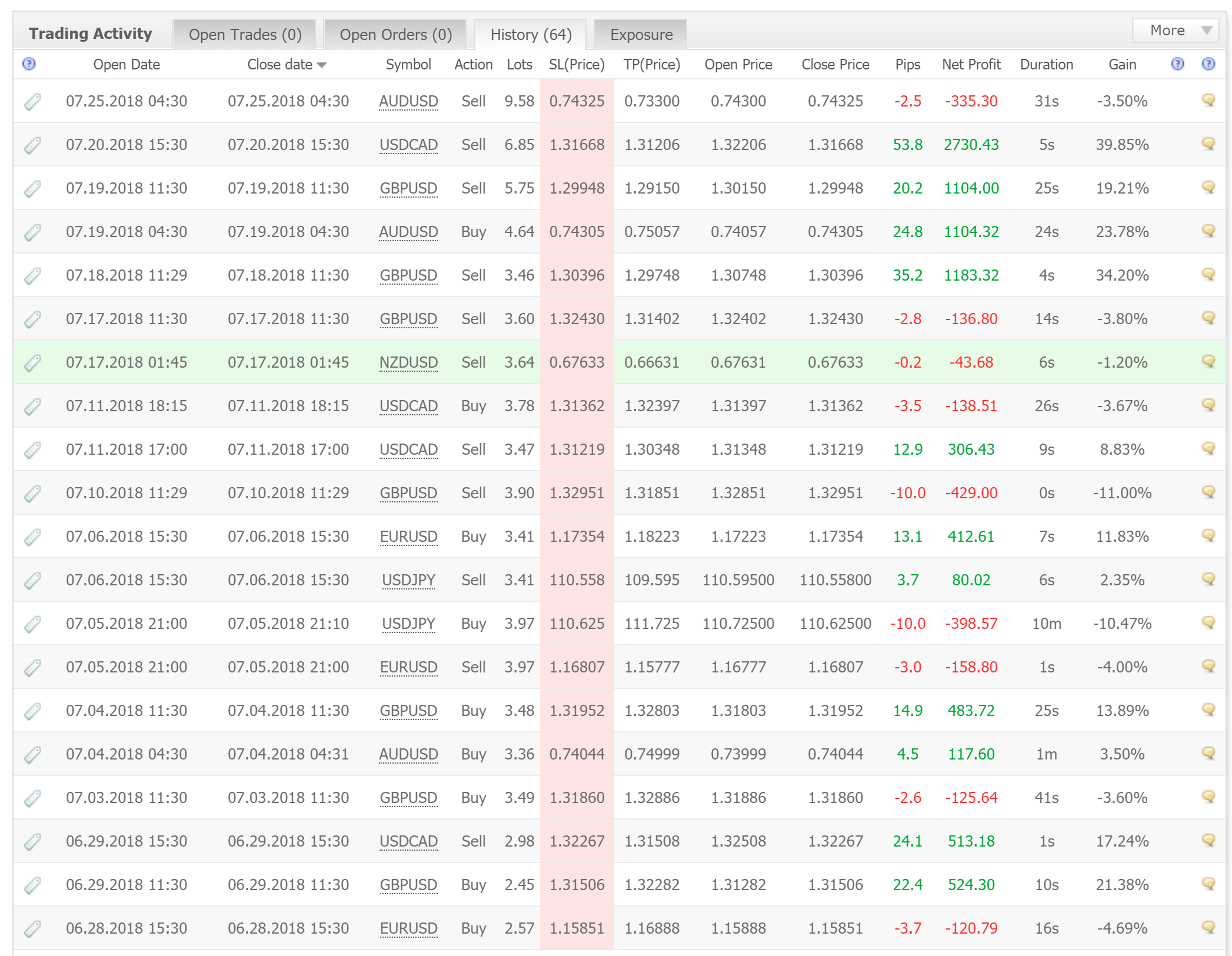
Task: Open the USDCAD link on the 07.20.2018 row
Action: click(x=408, y=145)
